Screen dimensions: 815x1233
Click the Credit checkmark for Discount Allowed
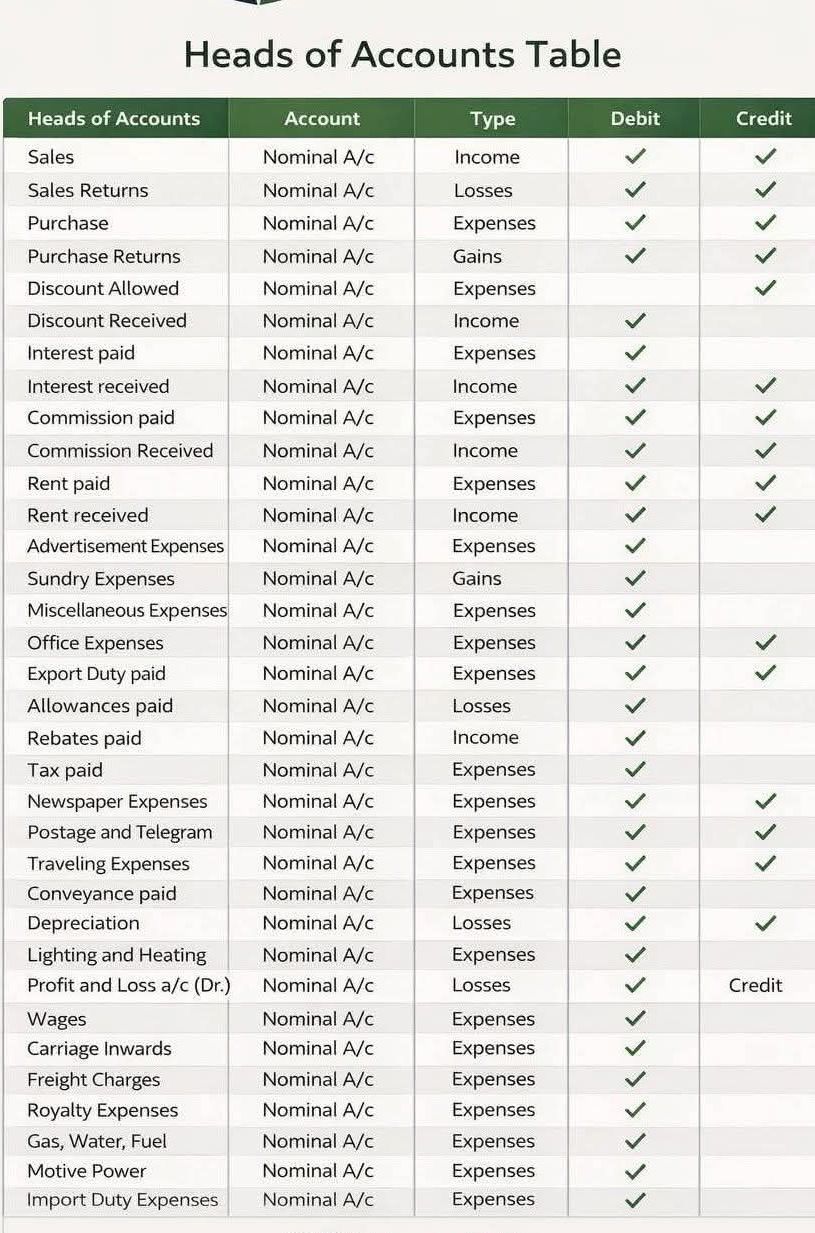click(x=766, y=288)
